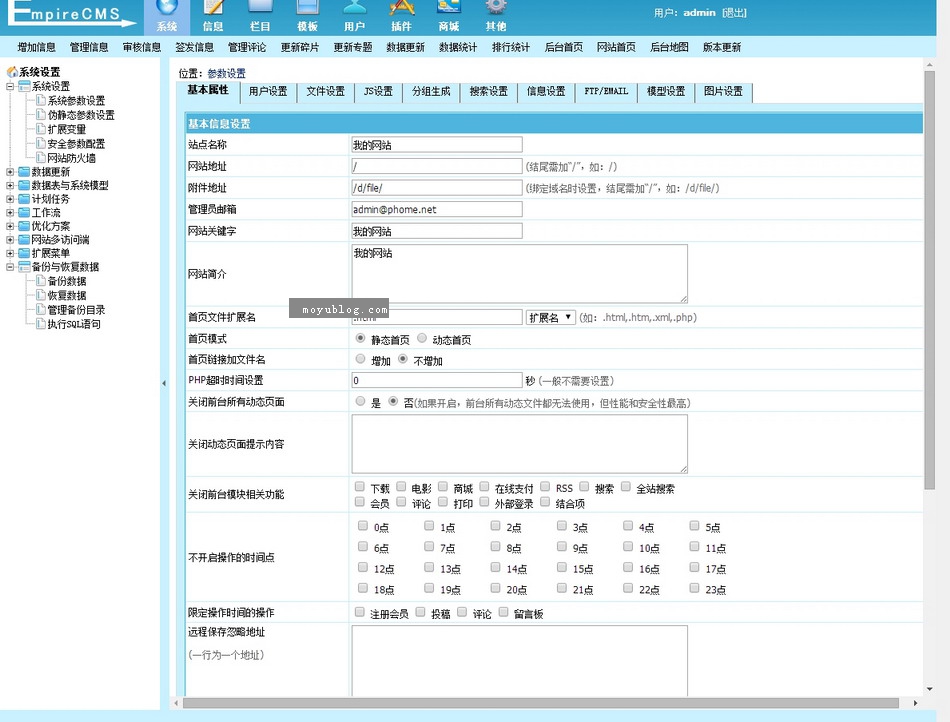This screenshot has width=950, height=722.
Task: Expand the 优化方案 tree node
Action: click(10, 227)
